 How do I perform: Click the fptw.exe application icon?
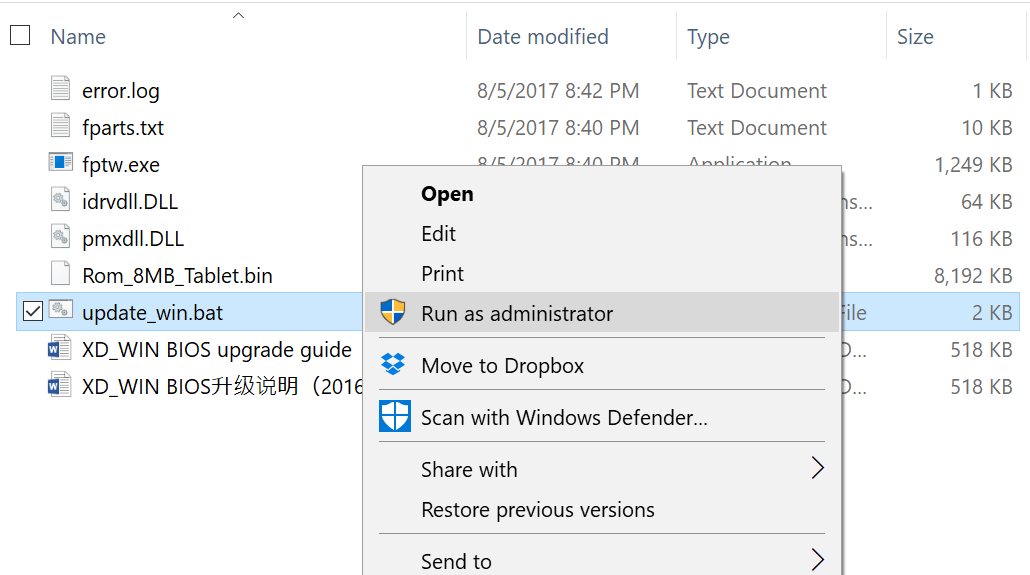click(61, 164)
